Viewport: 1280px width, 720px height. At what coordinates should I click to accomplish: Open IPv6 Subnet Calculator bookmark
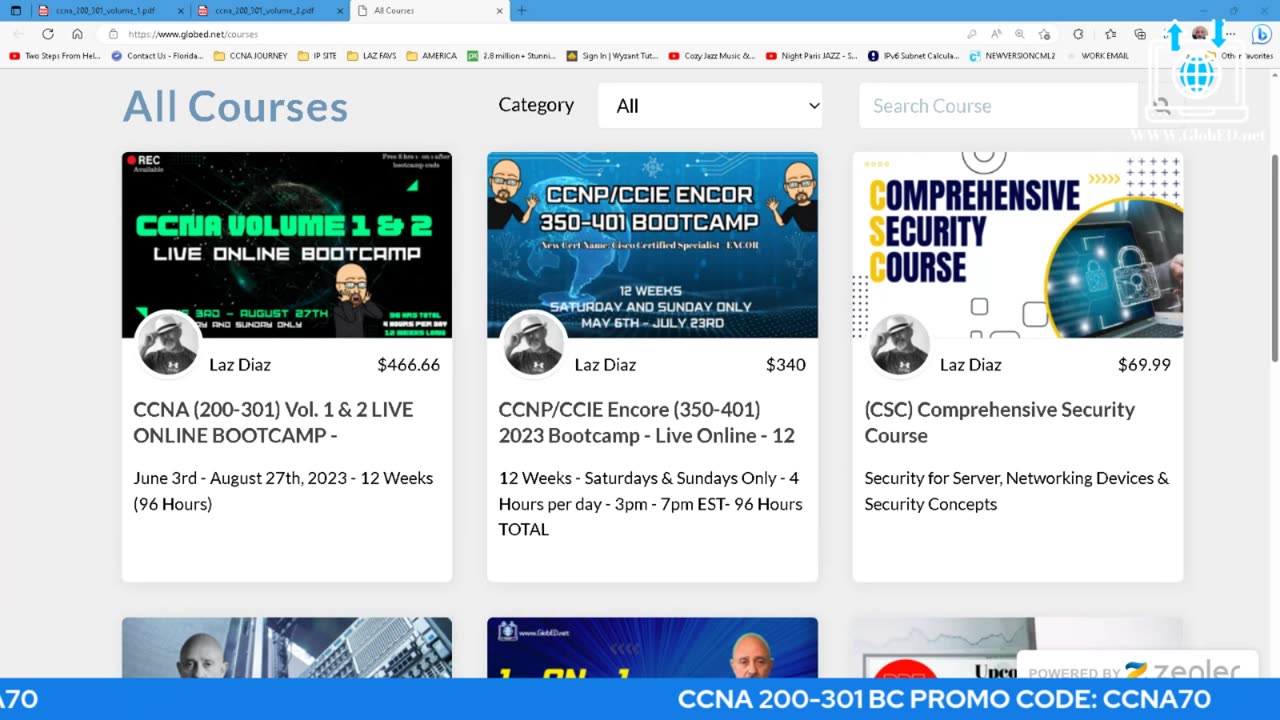[914, 56]
